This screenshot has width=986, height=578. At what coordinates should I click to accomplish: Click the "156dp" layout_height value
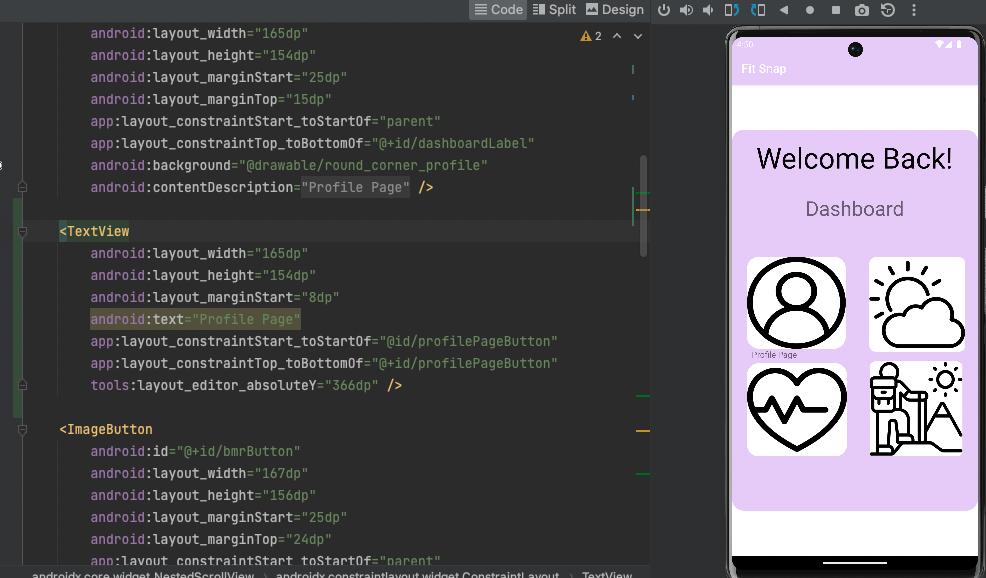click(x=289, y=496)
